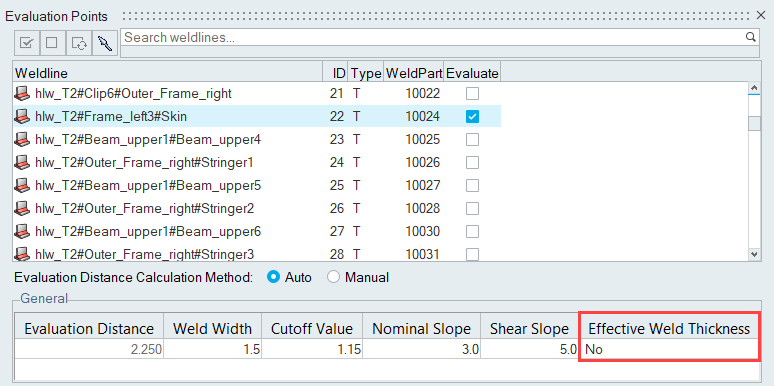Select the pick weldline tool icon
Screen dimensions: 774x386
(x=105, y=43)
